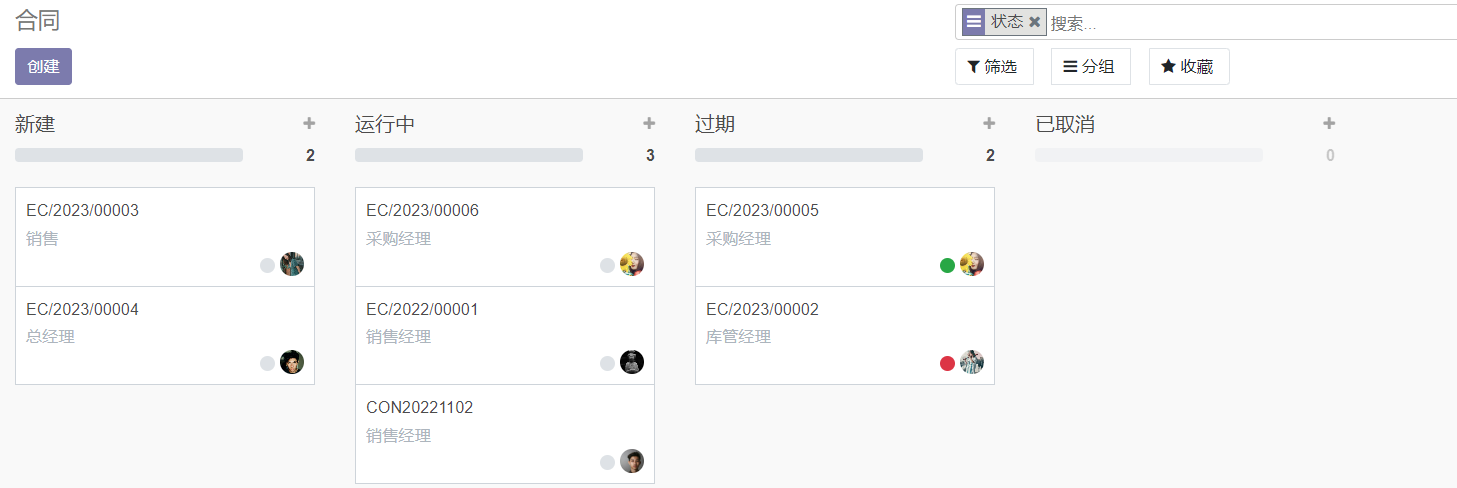Add a card in the 新建 column
This screenshot has height=488, width=1457.
309,124
